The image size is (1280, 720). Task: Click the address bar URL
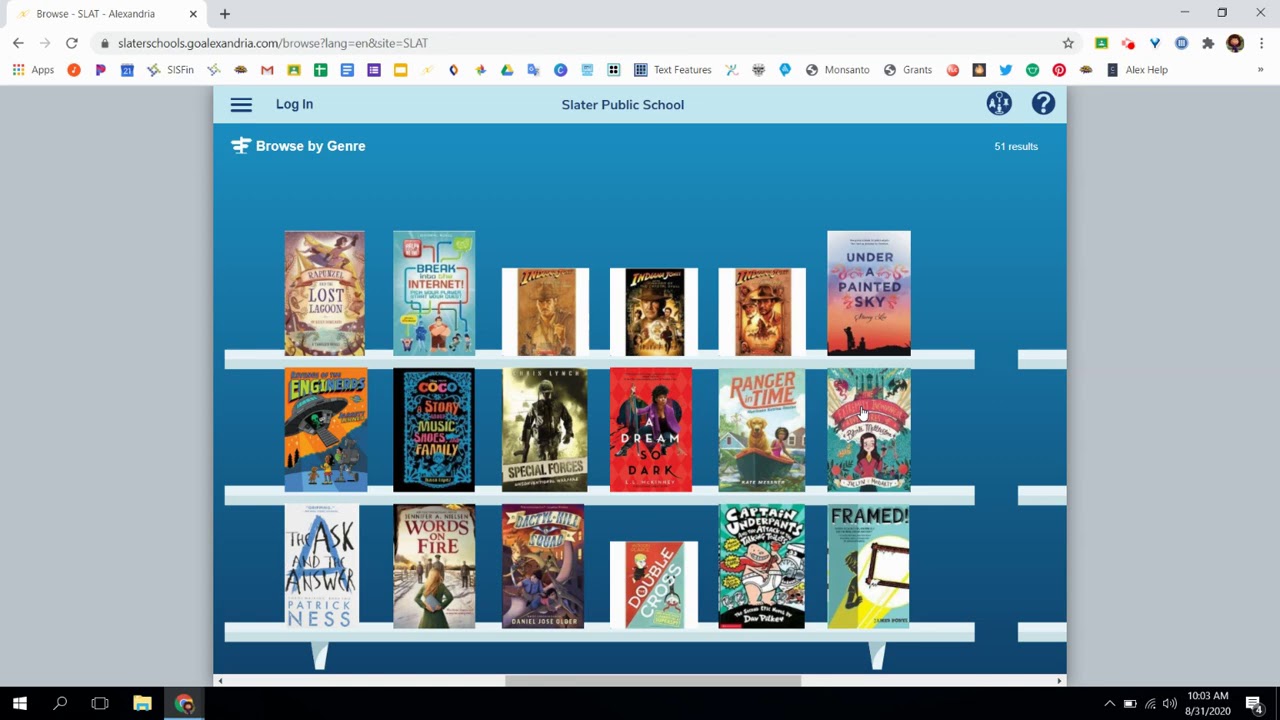(x=273, y=43)
